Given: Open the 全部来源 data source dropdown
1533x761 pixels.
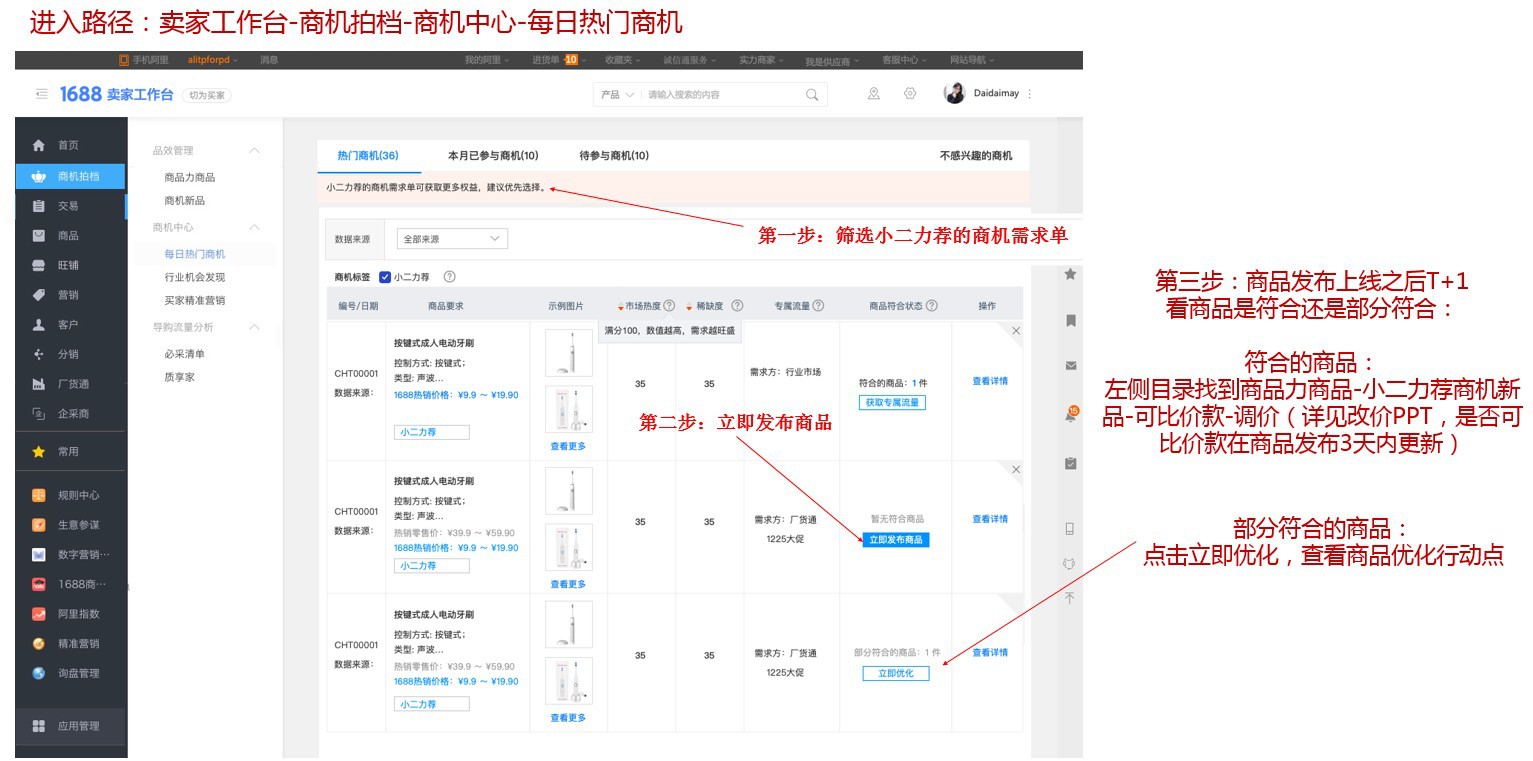Looking at the screenshot, I should coord(452,240).
